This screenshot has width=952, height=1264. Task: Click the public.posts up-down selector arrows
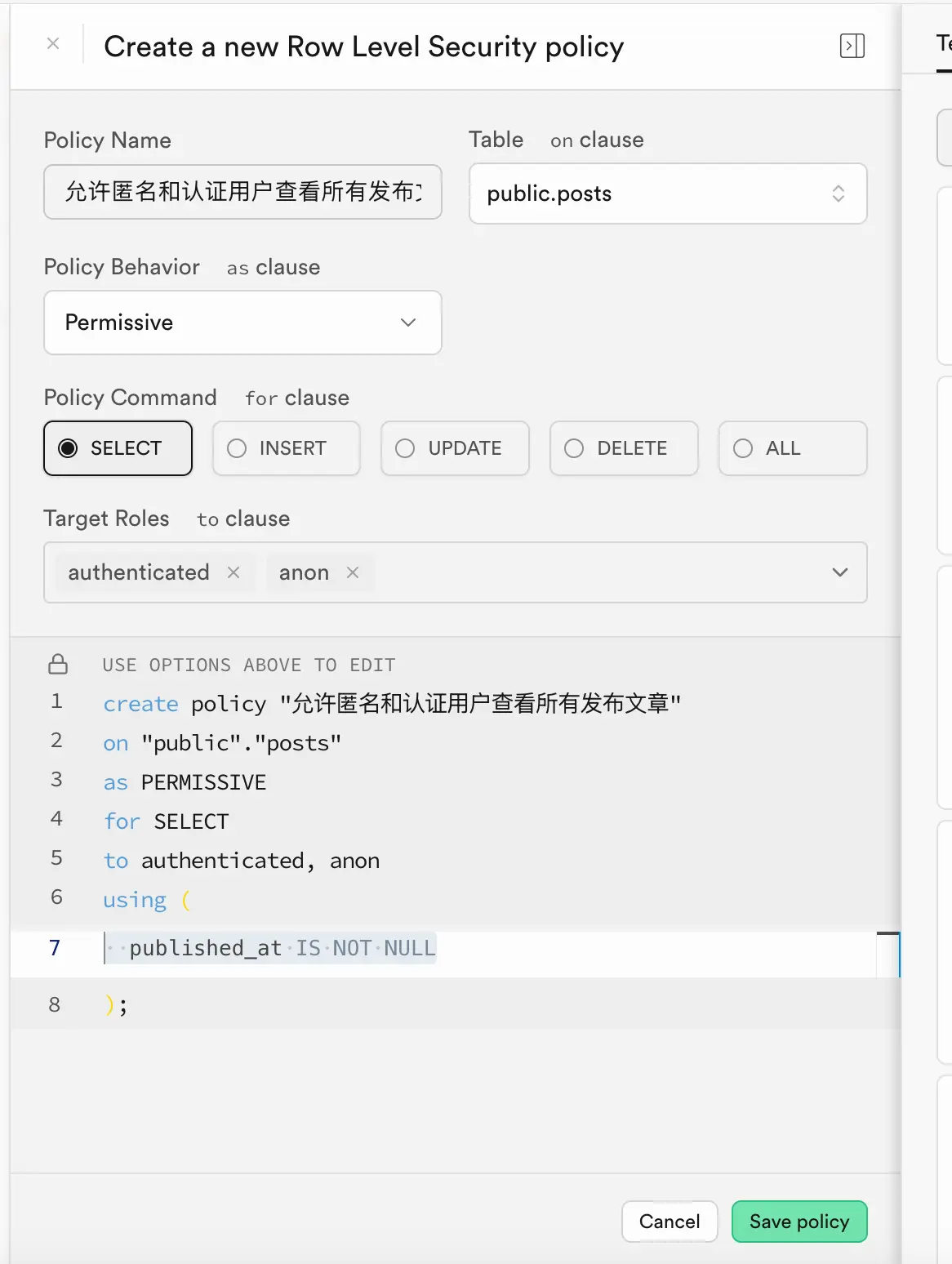[x=838, y=194]
